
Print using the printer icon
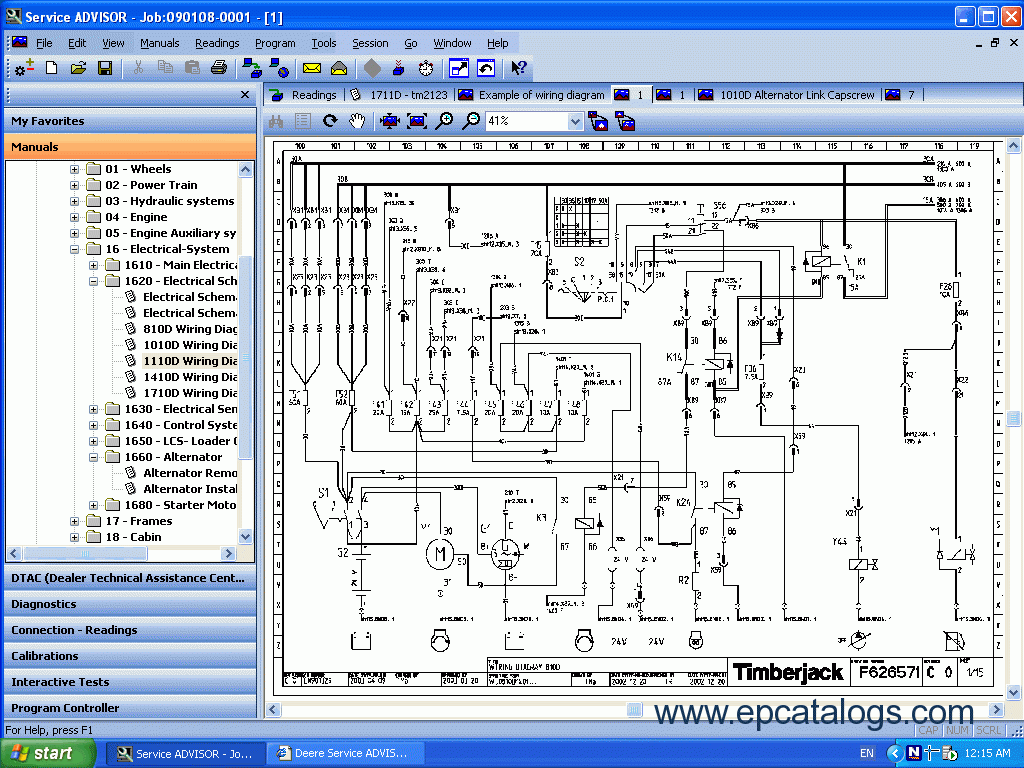219,67
